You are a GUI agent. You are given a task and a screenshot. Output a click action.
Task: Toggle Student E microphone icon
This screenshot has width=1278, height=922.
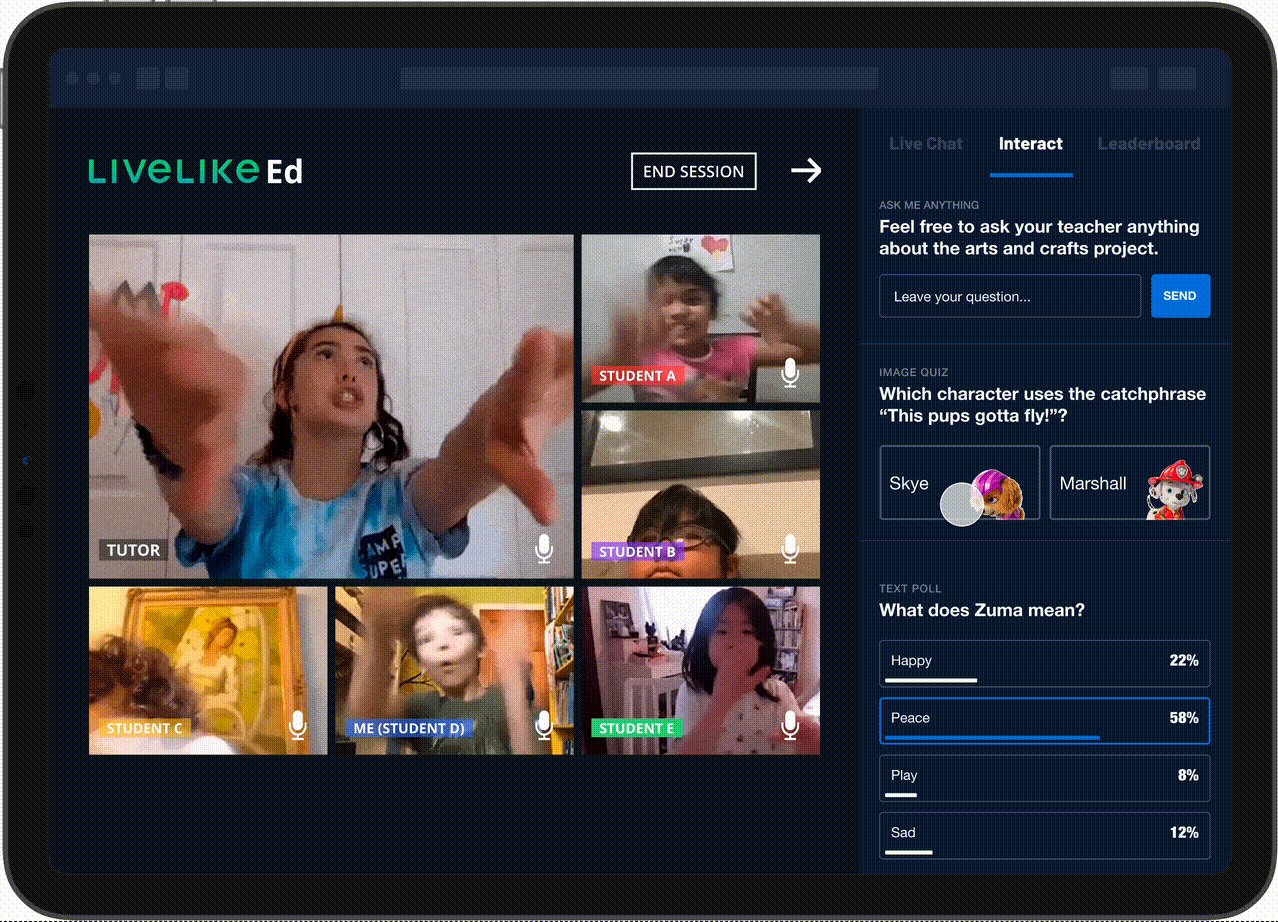(x=790, y=725)
